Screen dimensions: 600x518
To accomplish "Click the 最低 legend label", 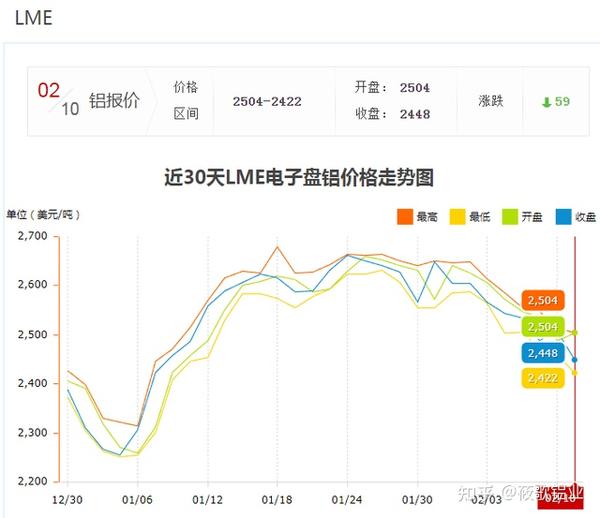I will pos(479,217).
